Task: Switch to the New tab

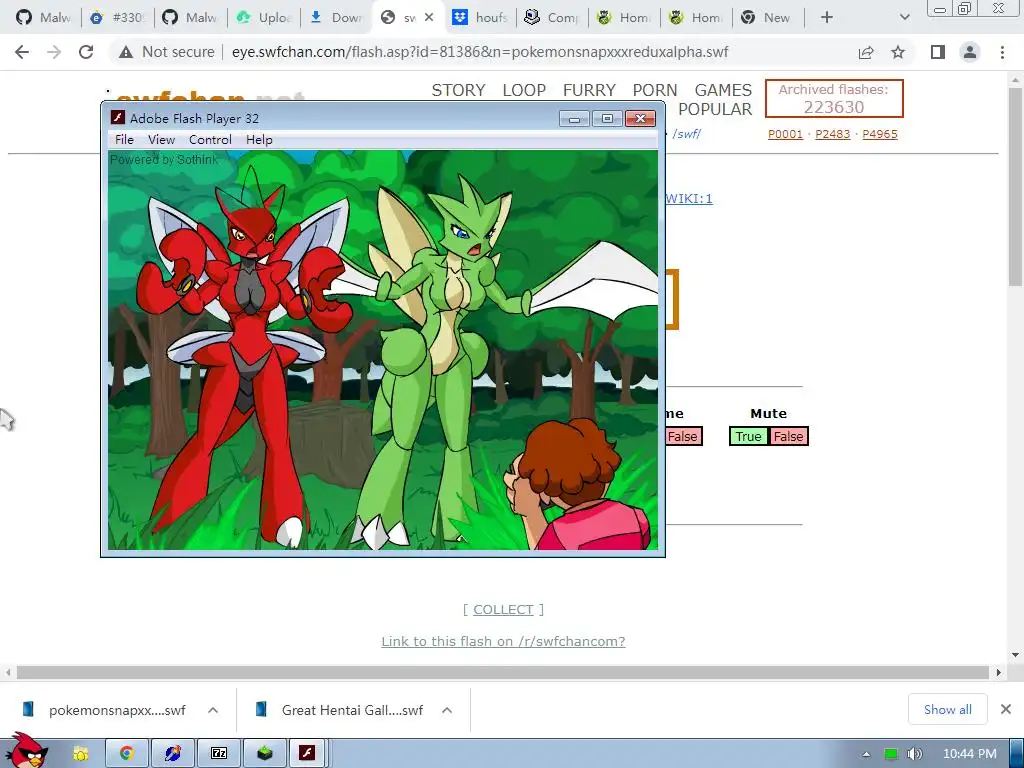Action: [768, 18]
